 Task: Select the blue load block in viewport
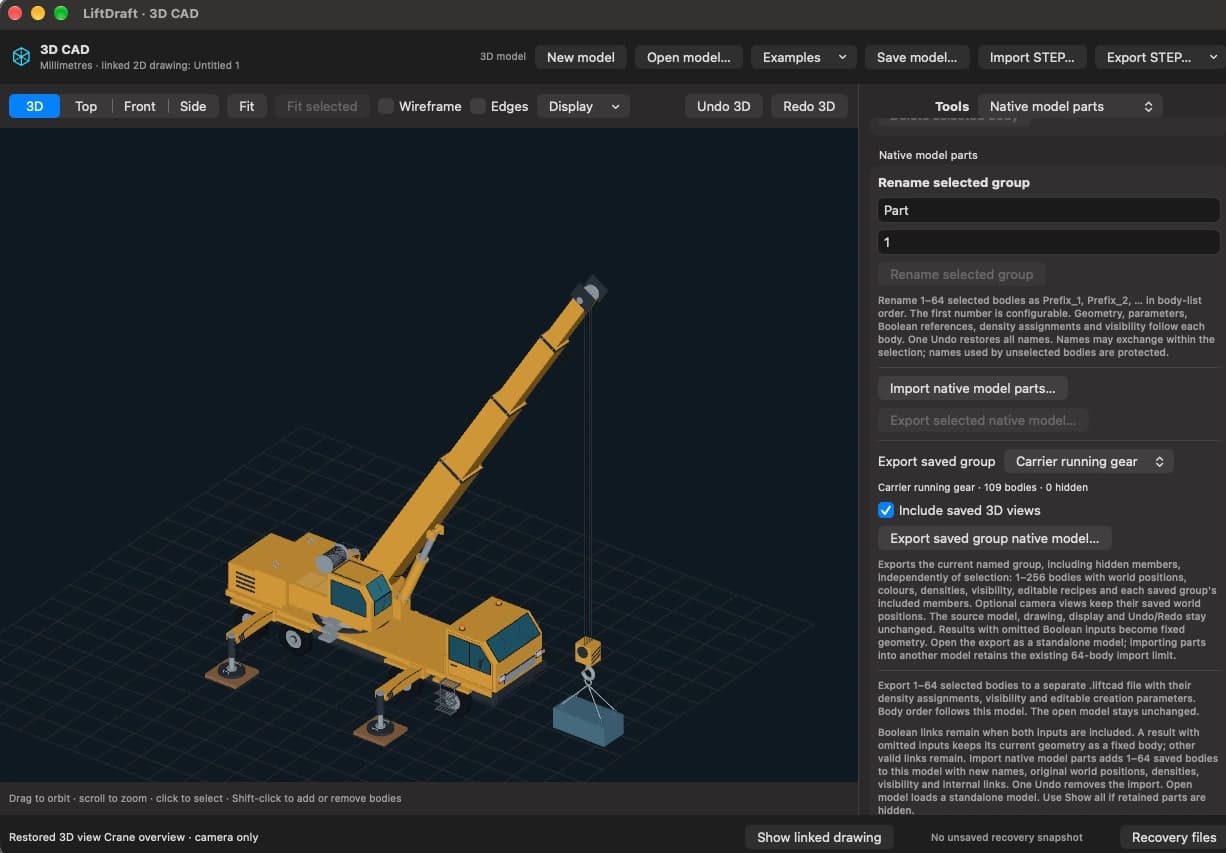(588, 721)
